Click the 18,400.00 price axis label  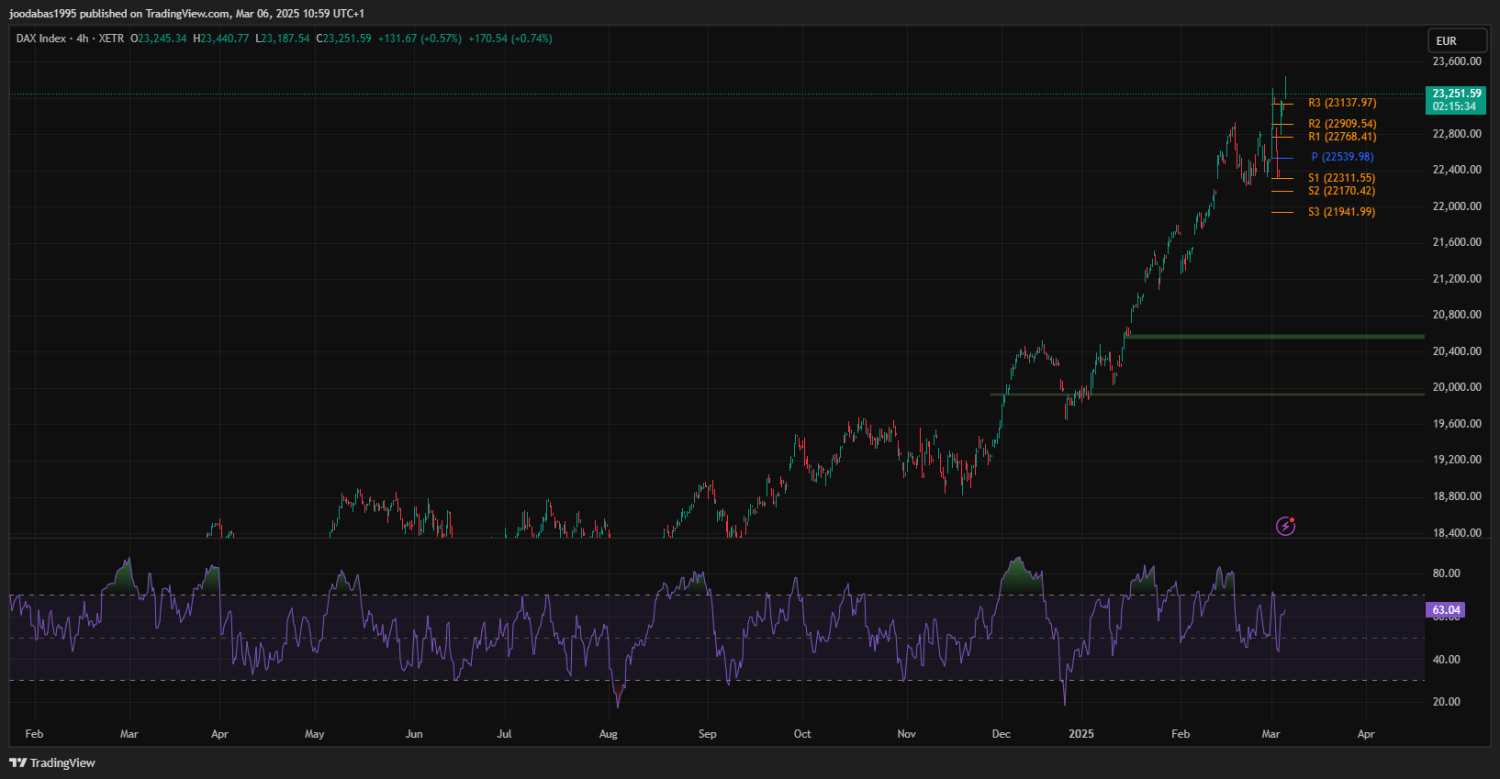[x=1457, y=533]
